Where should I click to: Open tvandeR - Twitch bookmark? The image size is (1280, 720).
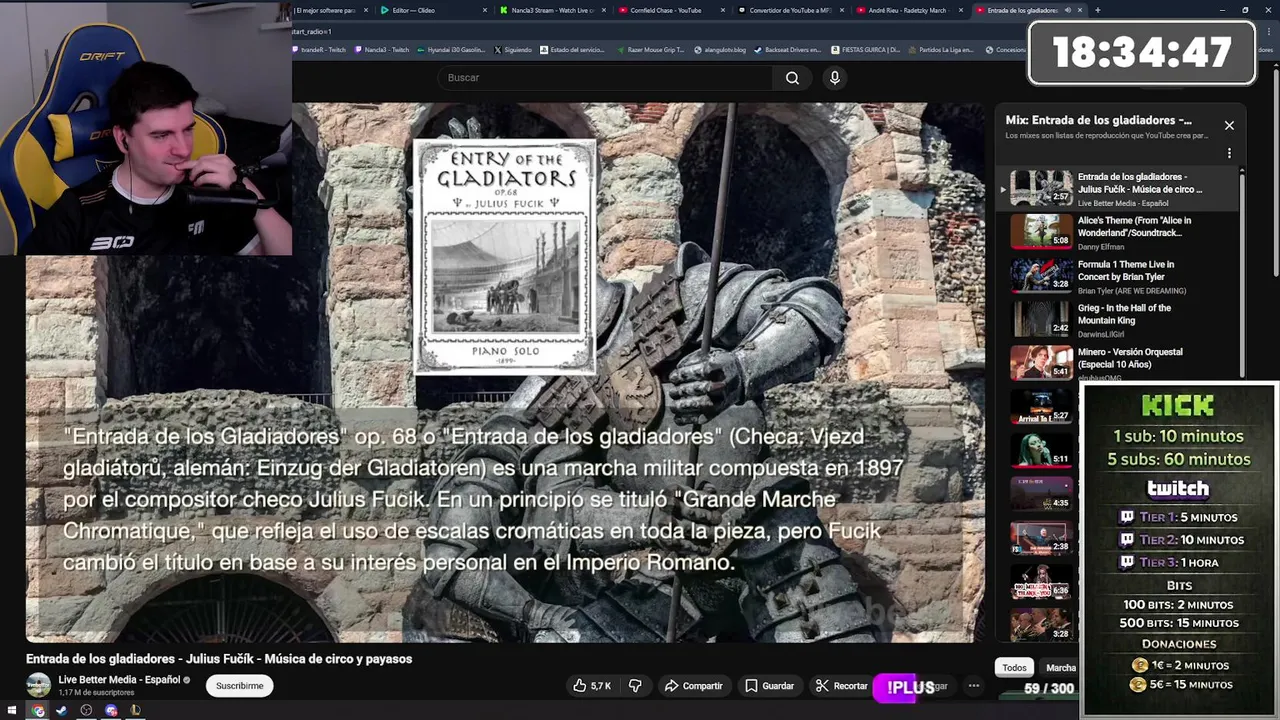(319, 49)
